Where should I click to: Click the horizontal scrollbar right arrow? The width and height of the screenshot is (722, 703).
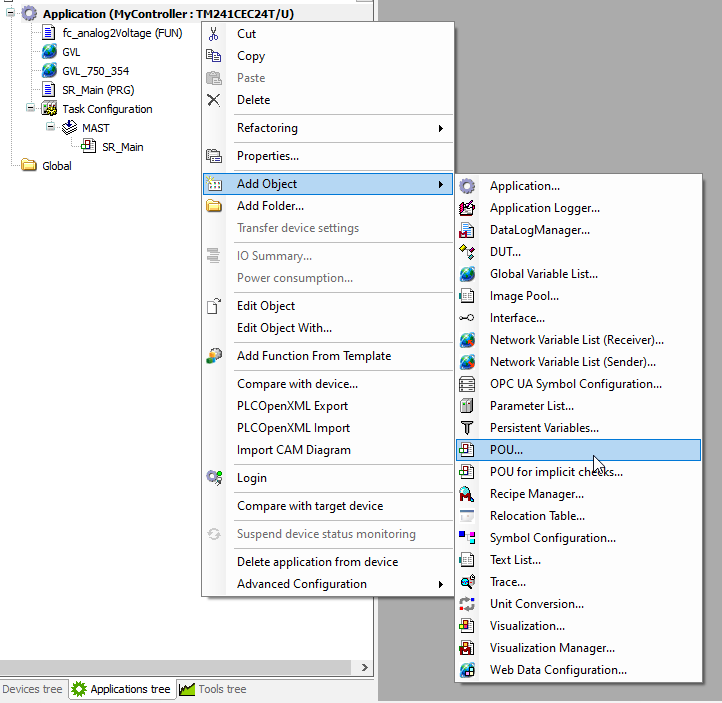point(365,667)
